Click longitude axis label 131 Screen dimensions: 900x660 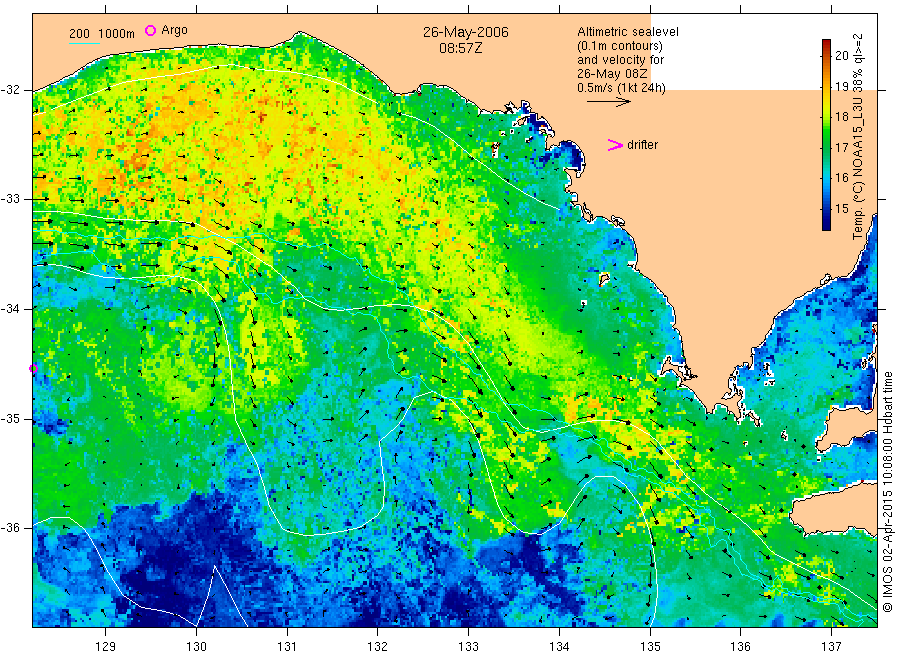[x=287, y=647]
